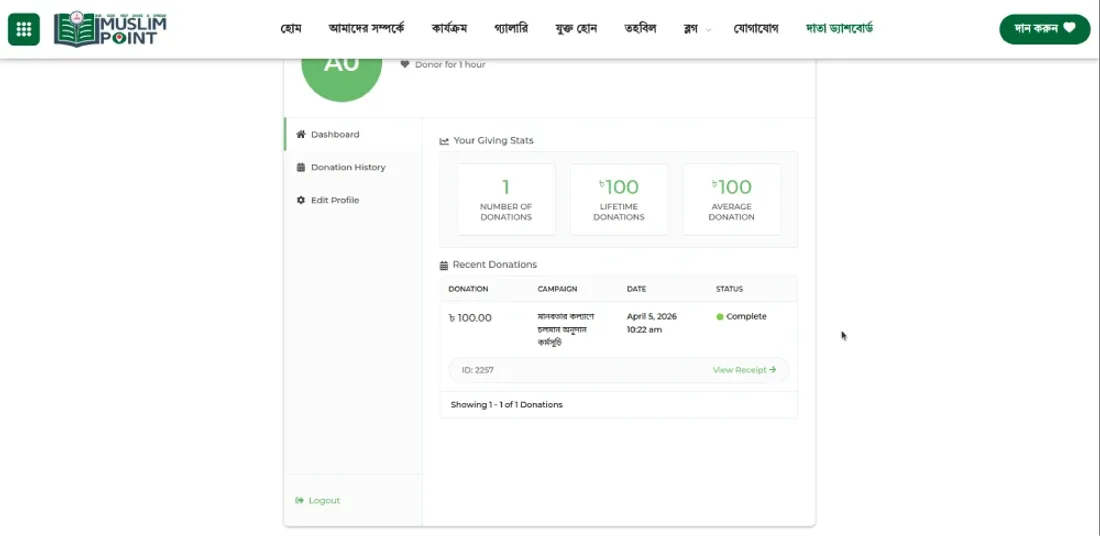1100x536 pixels.
Task: Click the gear icon beside Edit Profile
Action: [x=301, y=200]
